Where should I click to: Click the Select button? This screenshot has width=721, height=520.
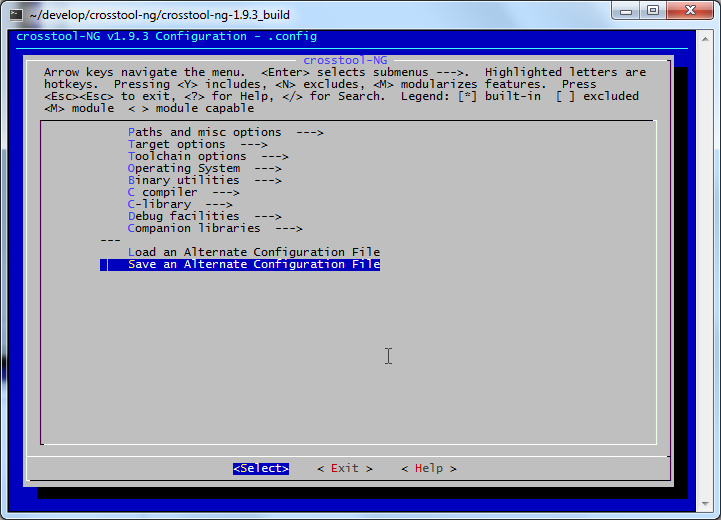coord(261,469)
